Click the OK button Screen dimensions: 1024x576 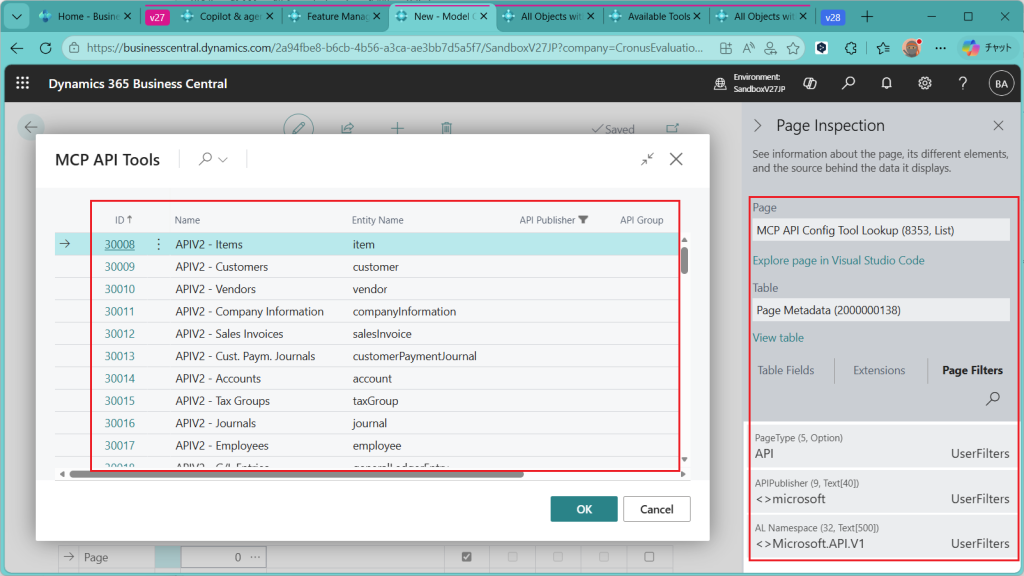point(583,509)
